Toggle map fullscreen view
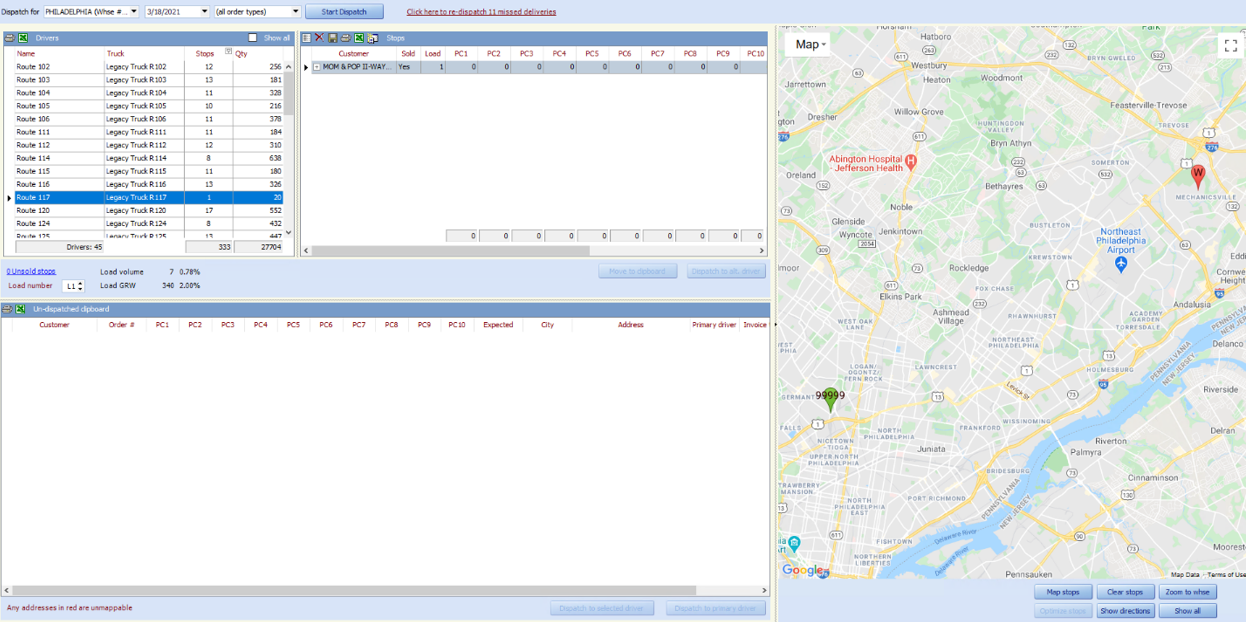1246x622 pixels. point(1231,46)
